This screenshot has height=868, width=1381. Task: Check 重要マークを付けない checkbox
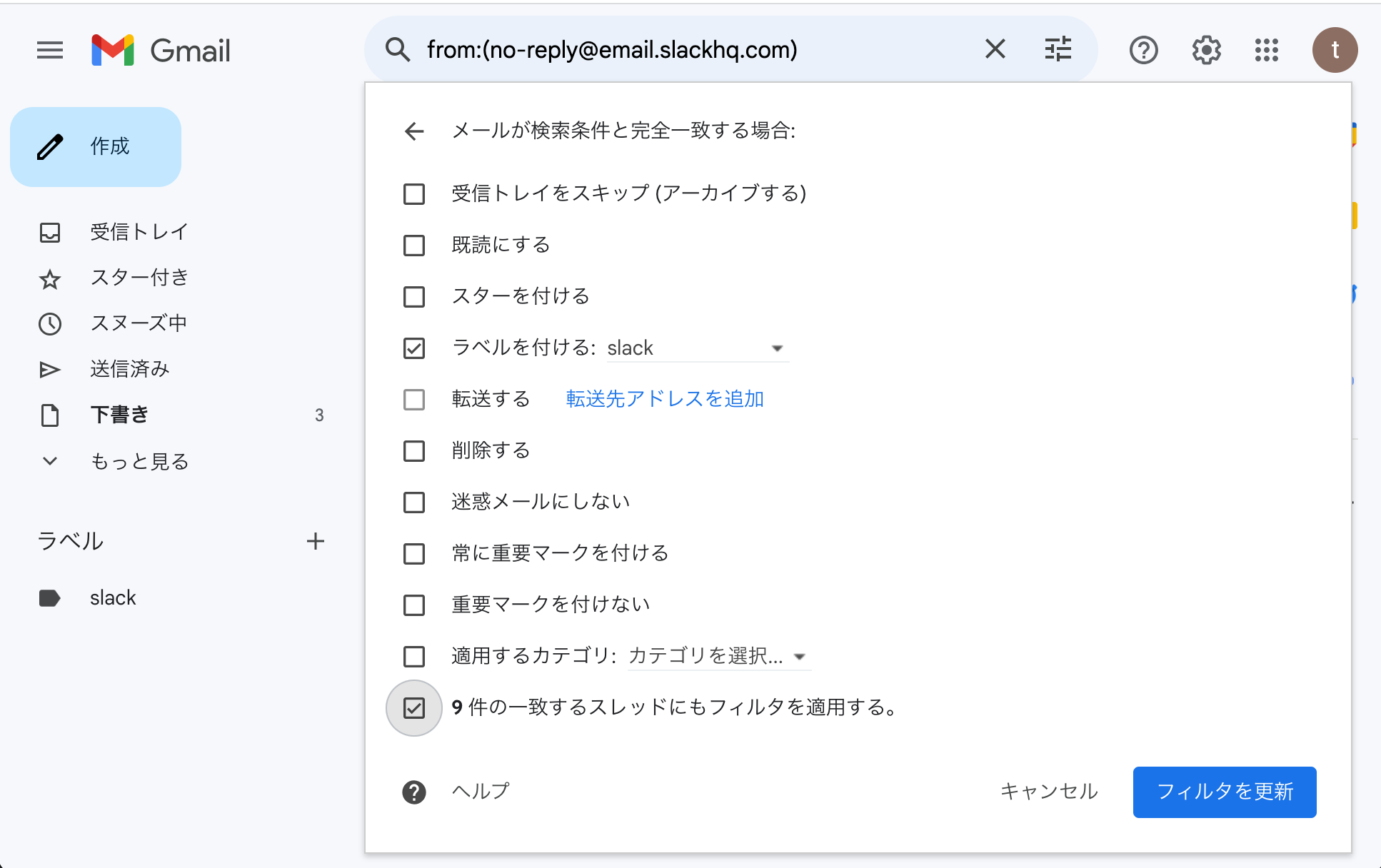414,605
